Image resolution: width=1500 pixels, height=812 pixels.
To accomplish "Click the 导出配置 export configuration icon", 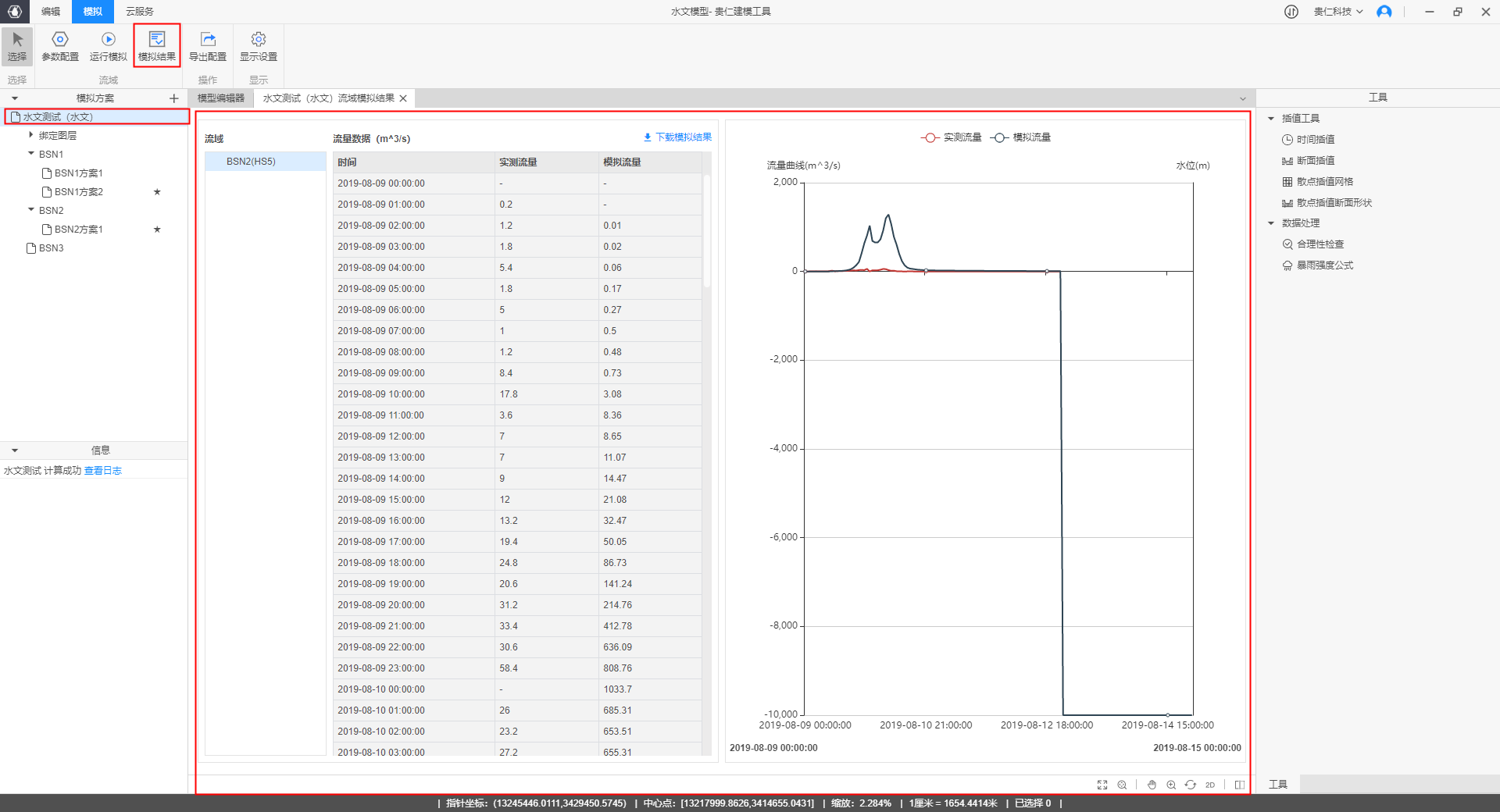I will point(208,45).
